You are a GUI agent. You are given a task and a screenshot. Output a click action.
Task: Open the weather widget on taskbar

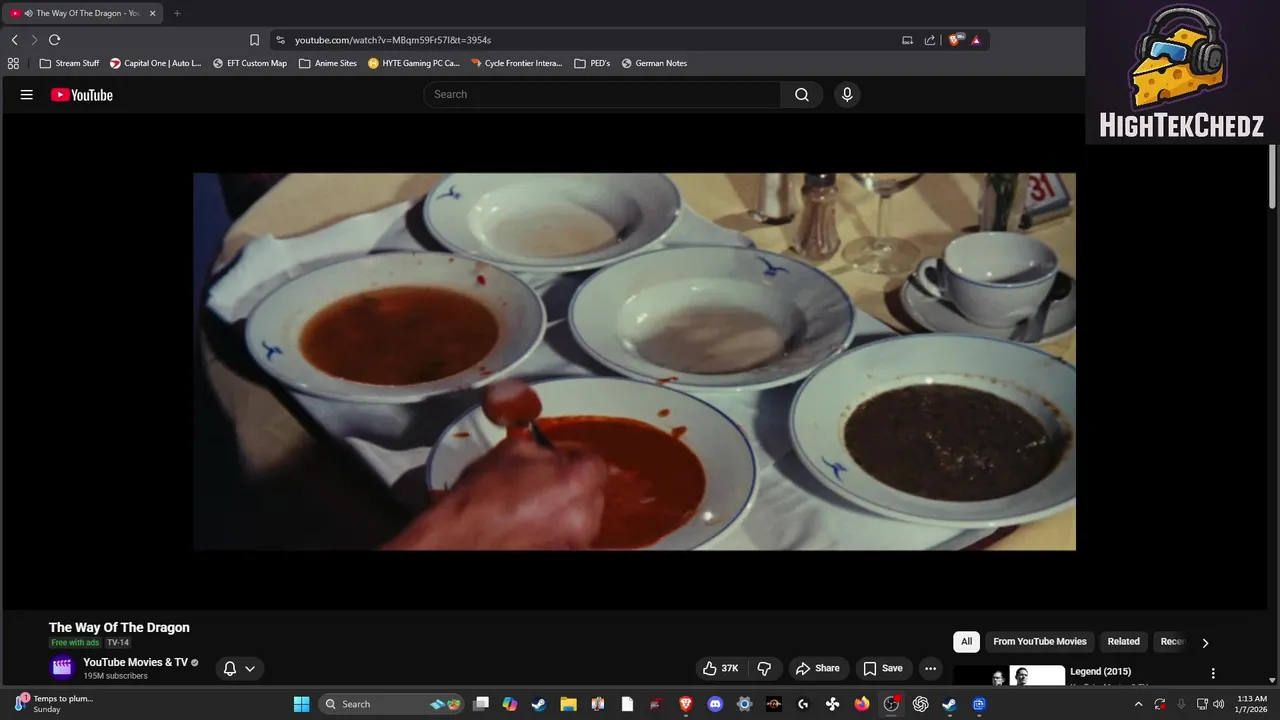click(x=53, y=704)
